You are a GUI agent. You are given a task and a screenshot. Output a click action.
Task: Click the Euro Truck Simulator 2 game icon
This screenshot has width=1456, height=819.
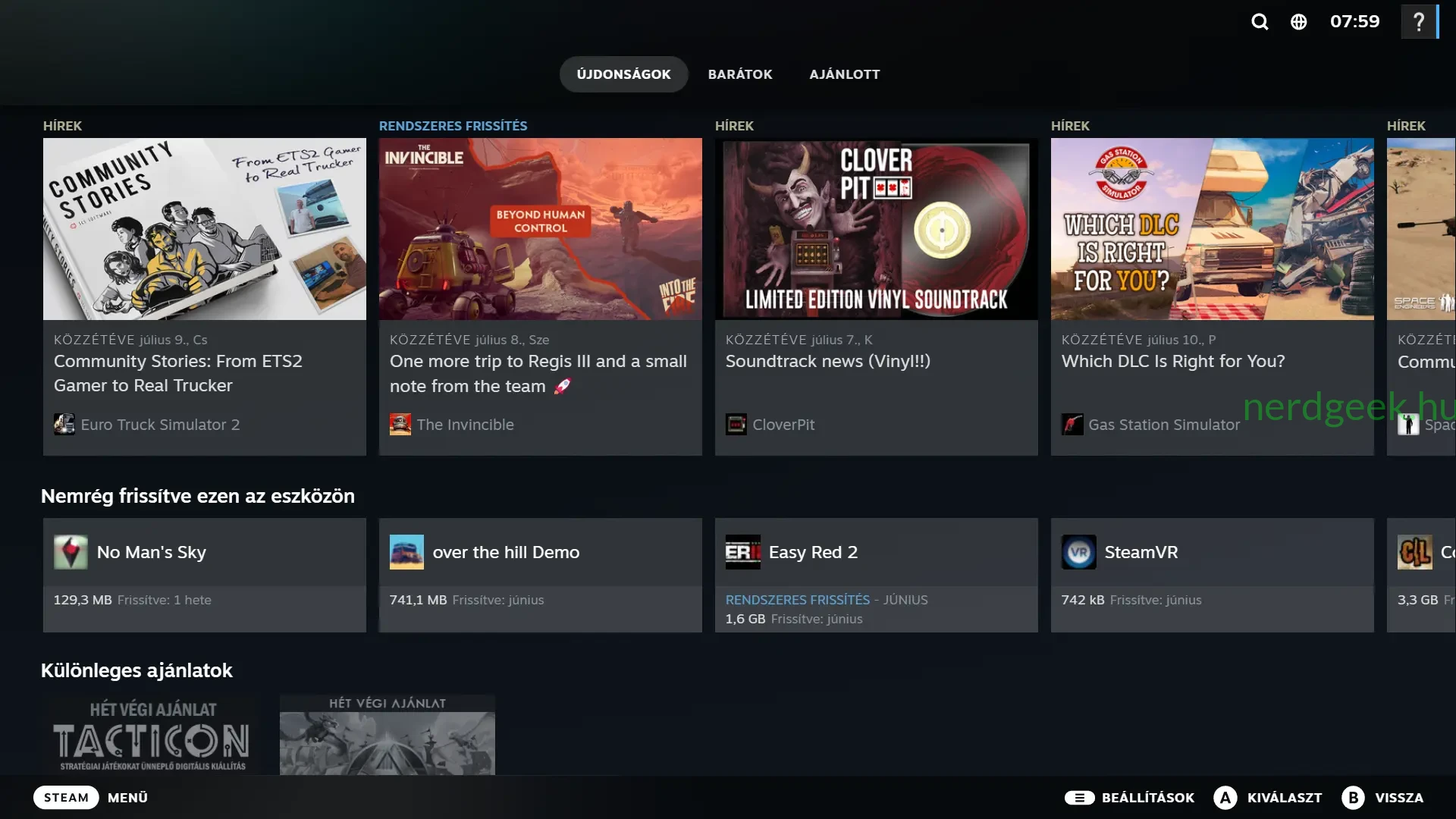point(64,424)
